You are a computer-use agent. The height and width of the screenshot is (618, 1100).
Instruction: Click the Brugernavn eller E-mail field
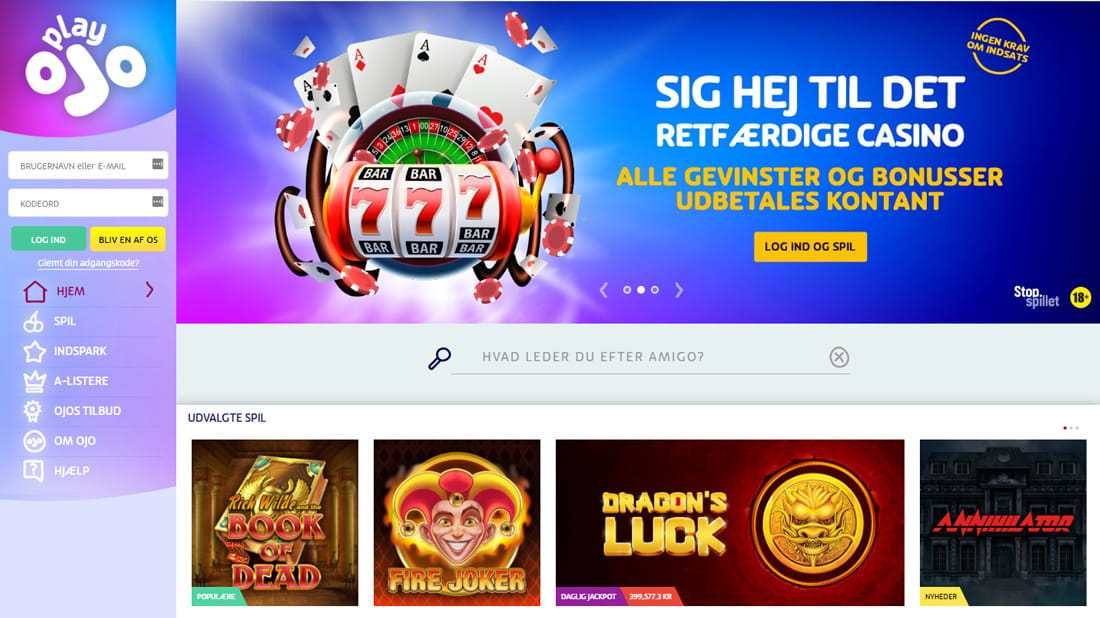[88, 165]
